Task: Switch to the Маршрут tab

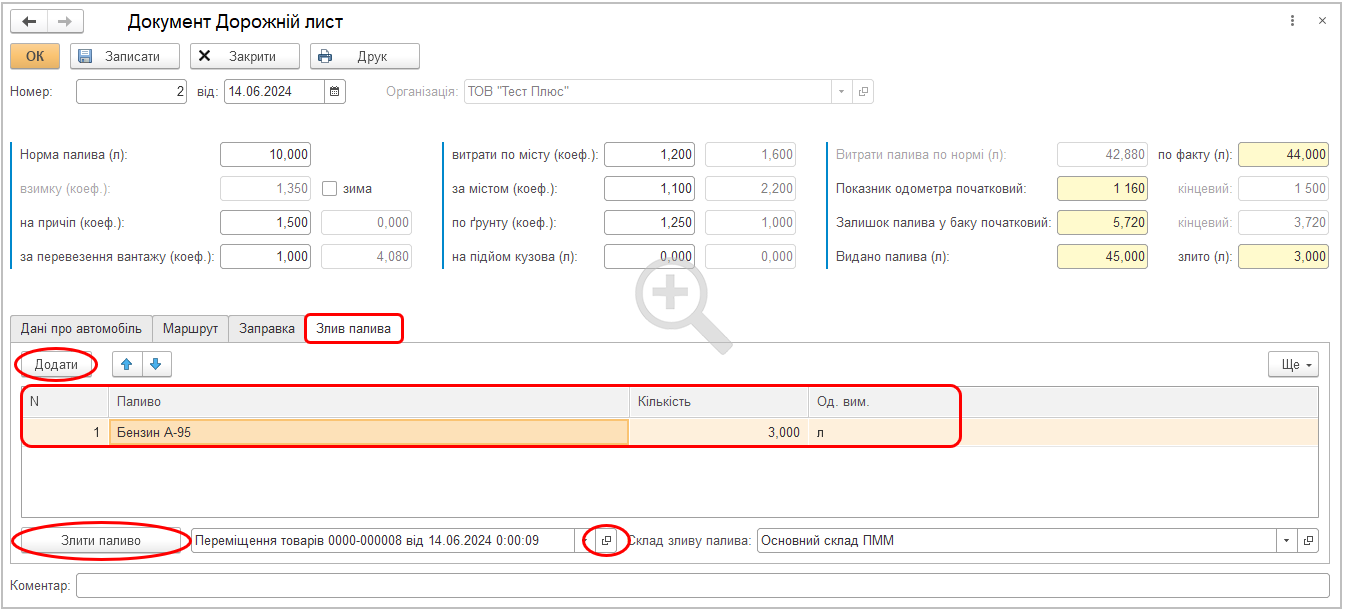Action: [x=190, y=328]
